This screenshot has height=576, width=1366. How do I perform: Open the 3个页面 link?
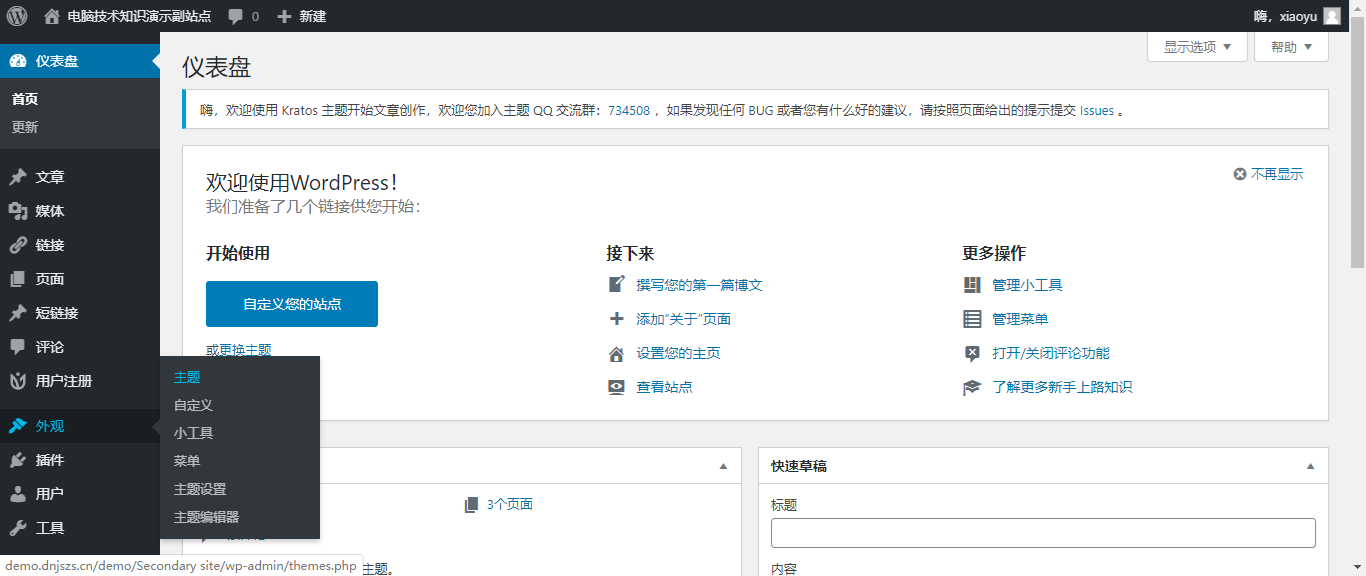[510, 504]
